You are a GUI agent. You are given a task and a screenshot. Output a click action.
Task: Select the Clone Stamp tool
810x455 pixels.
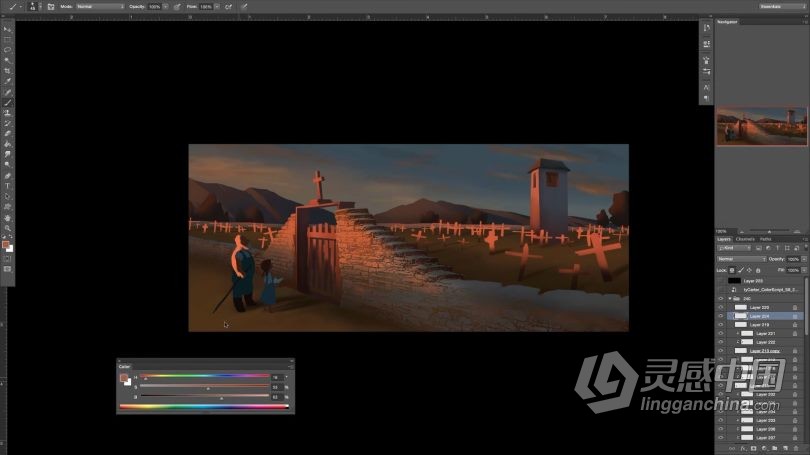[x=7, y=113]
